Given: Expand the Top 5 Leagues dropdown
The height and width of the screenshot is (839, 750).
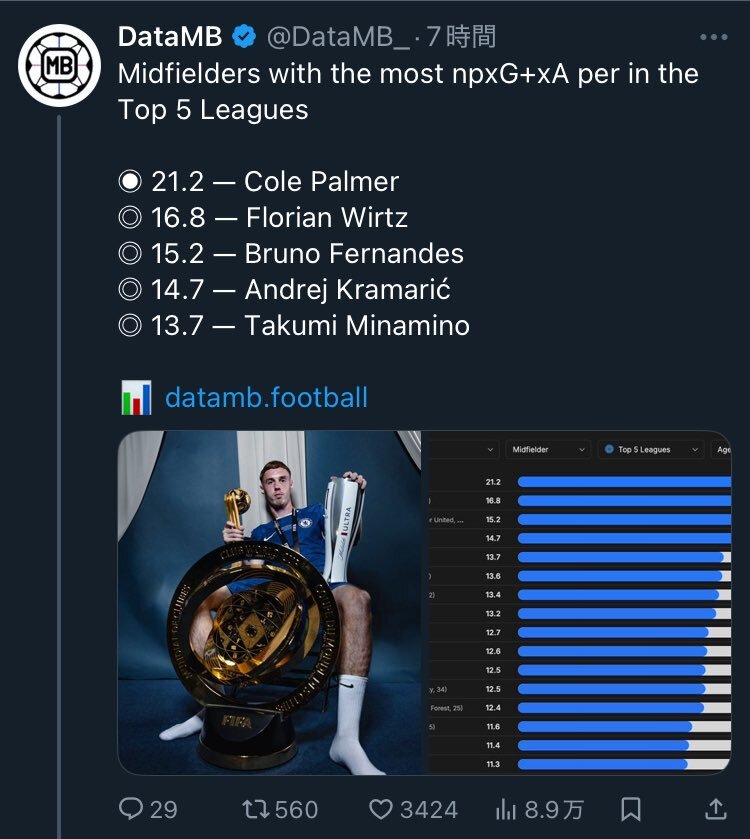Looking at the screenshot, I should coord(650,449).
